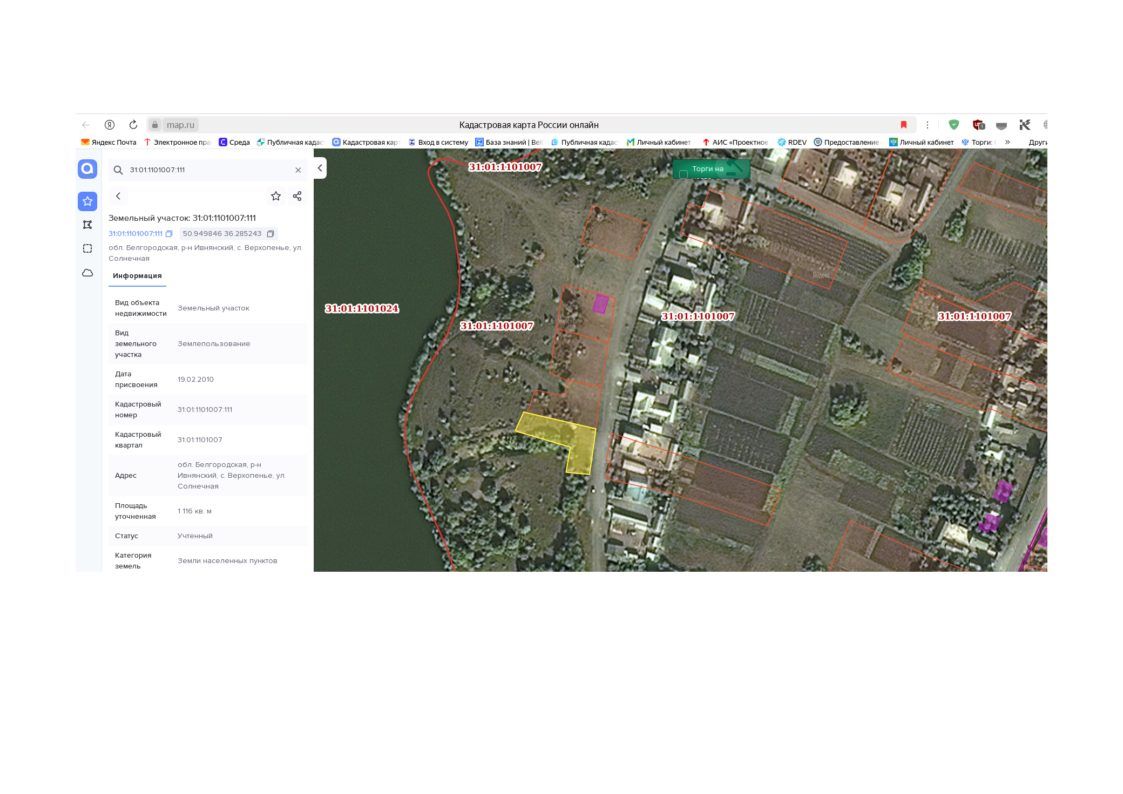Open the Вход в систему bookmark
Image resolution: width=1123 pixels, height=794 pixels.
tap(438, 142)
